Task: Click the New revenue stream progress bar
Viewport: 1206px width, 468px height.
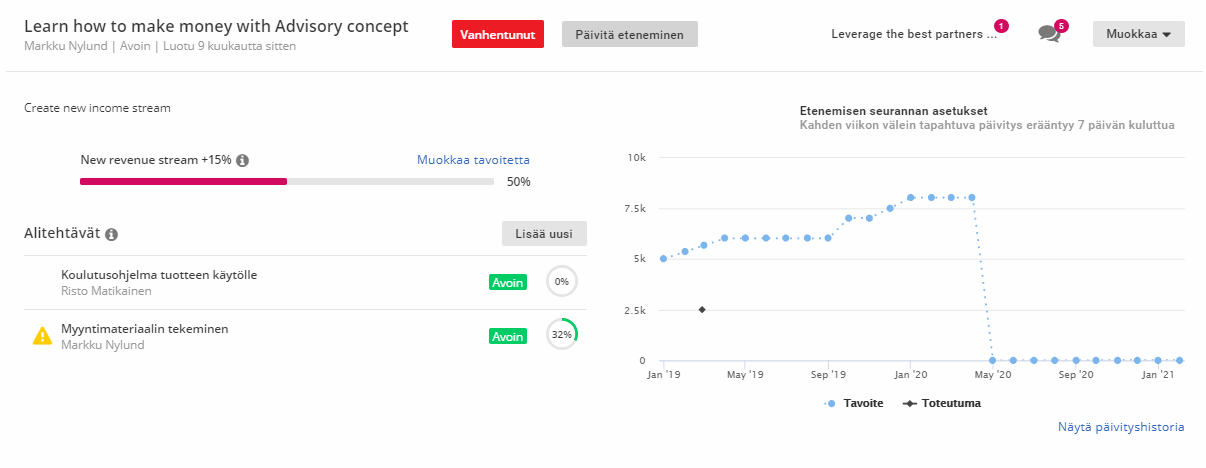Action: 287,182
